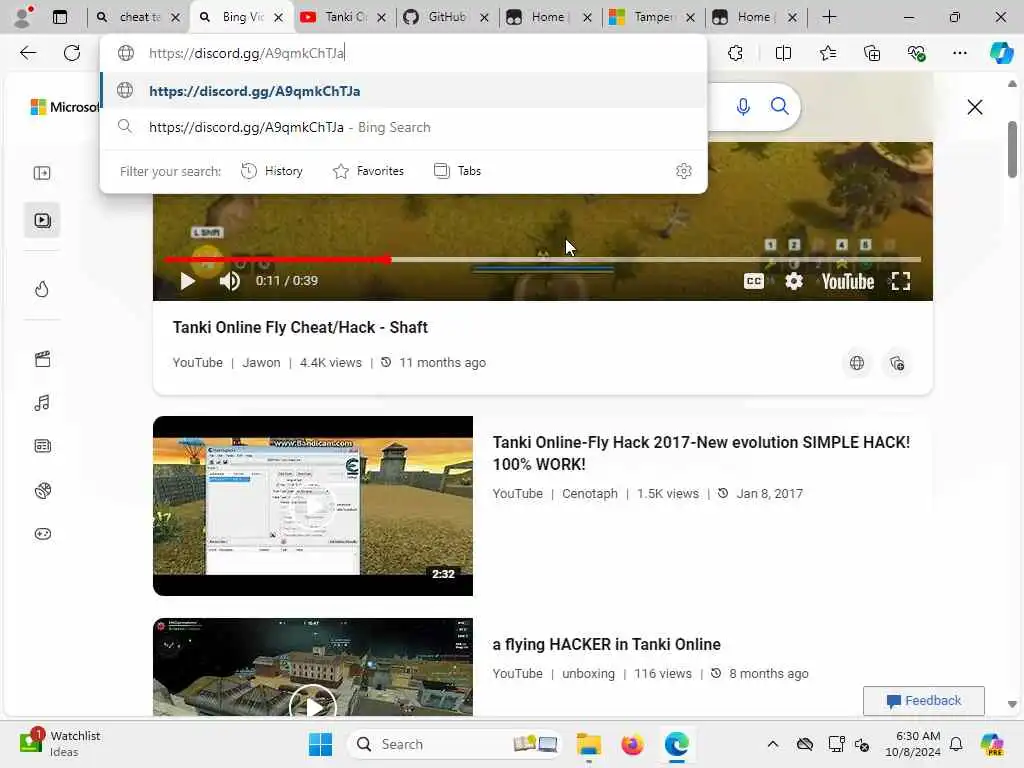
Task: Click the 'Tanki Online Fly Cheat/Hack - Shaft' title
Action: click(x=300, y=327)
